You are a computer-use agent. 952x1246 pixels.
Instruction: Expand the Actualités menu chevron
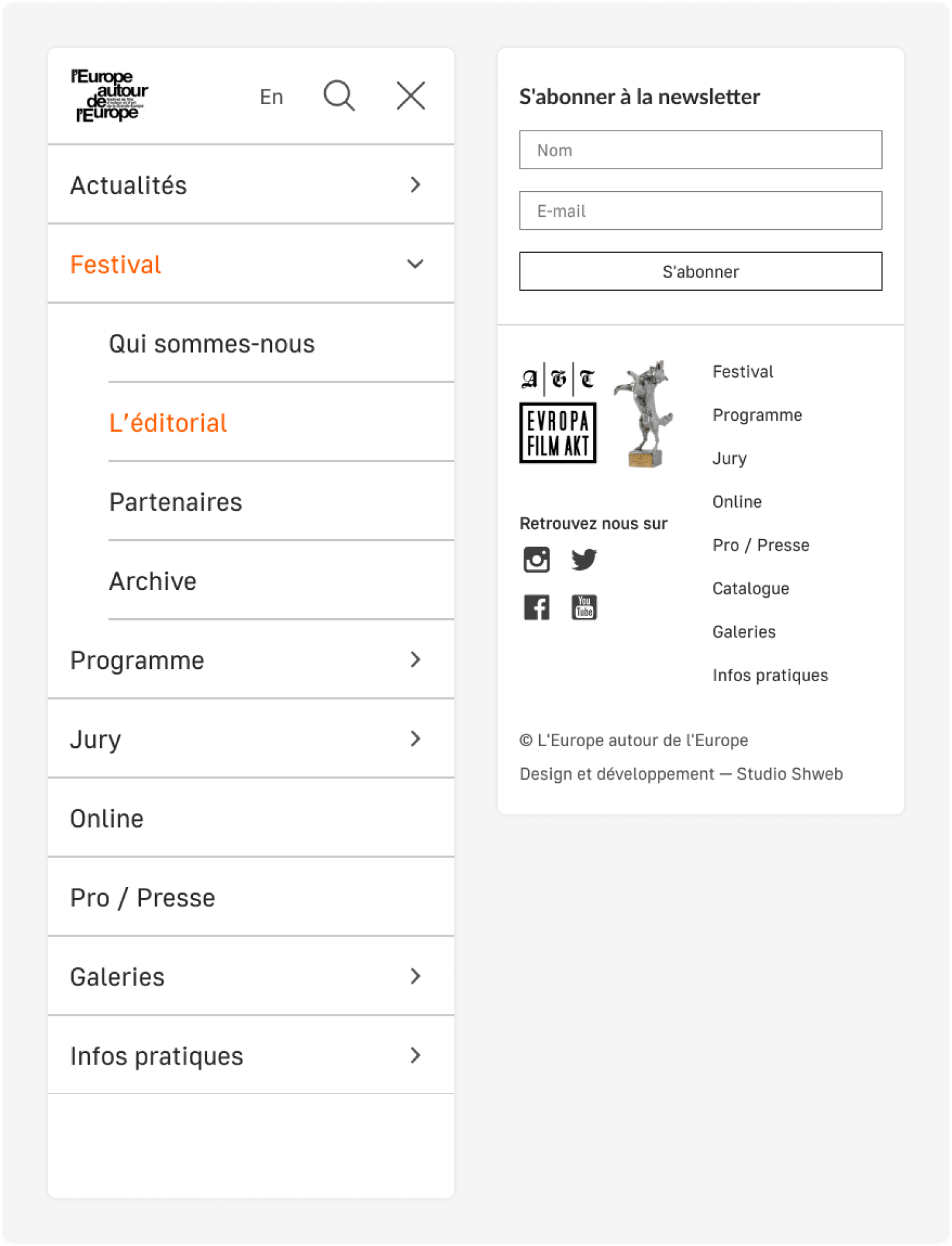(x=416, y=185)
